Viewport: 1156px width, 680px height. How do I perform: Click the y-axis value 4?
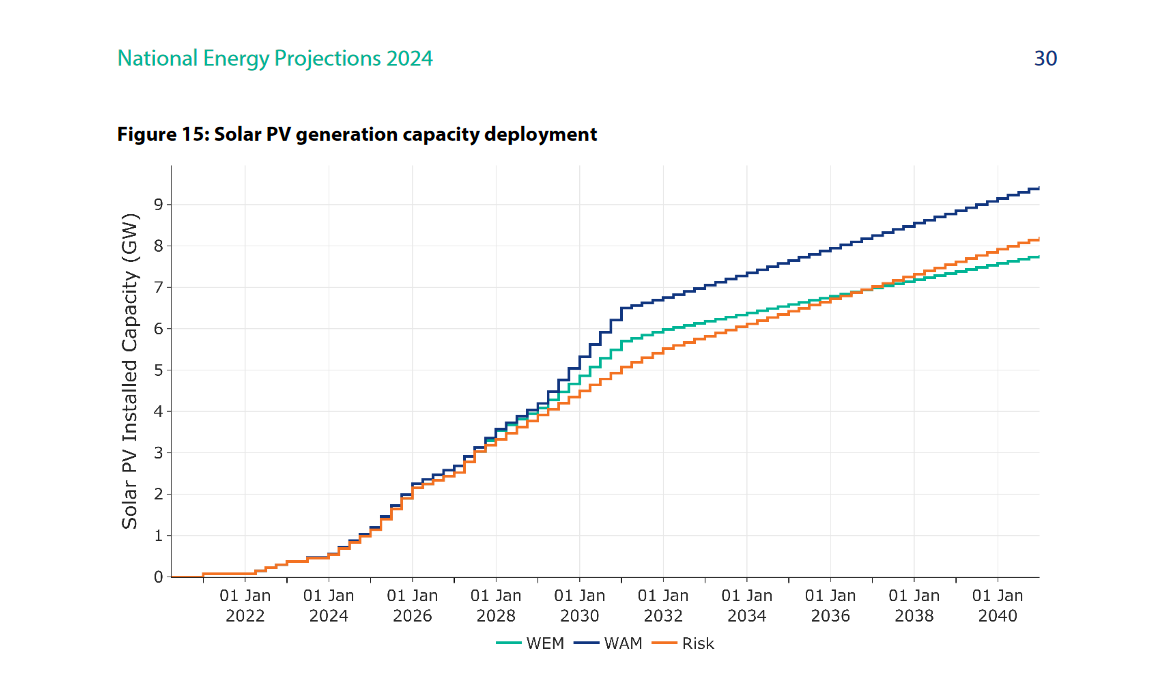pyautogui.click(x=159, y=412)
